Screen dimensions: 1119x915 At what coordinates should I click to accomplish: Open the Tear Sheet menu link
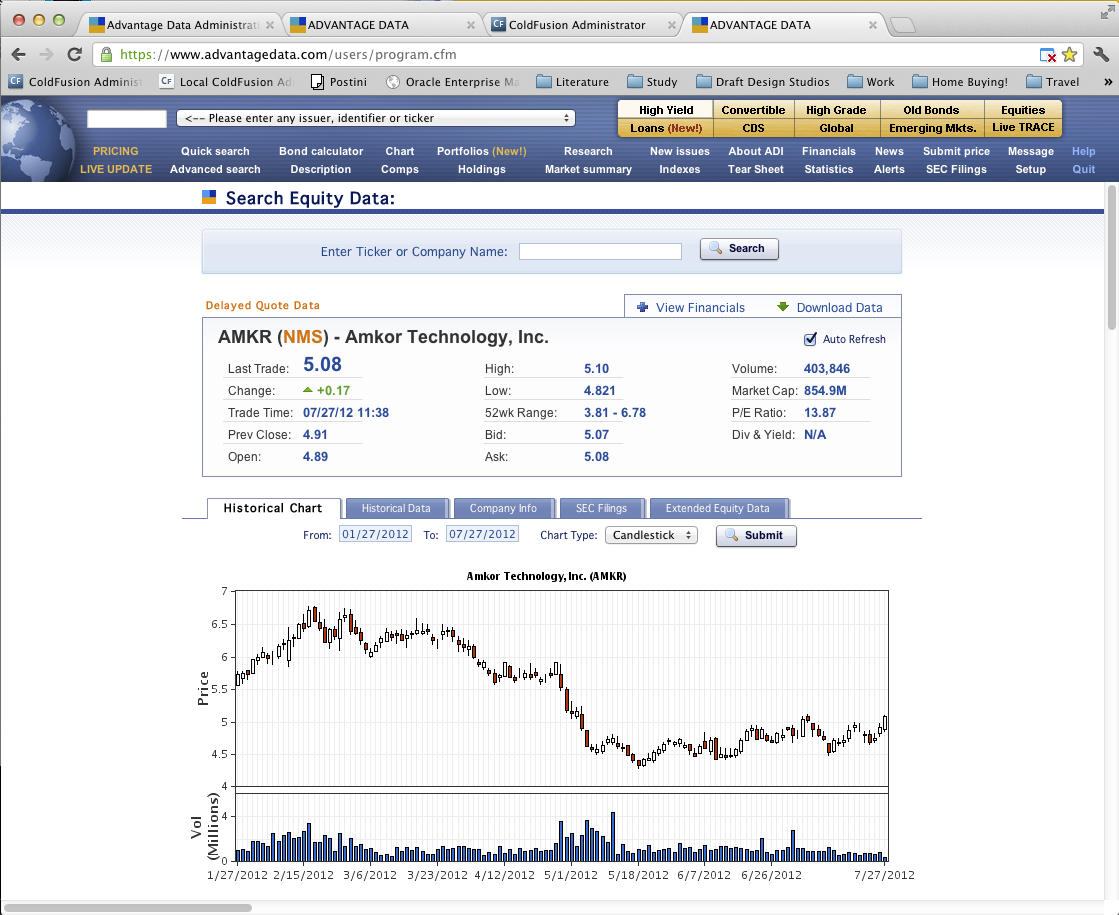tap(756, 169)
